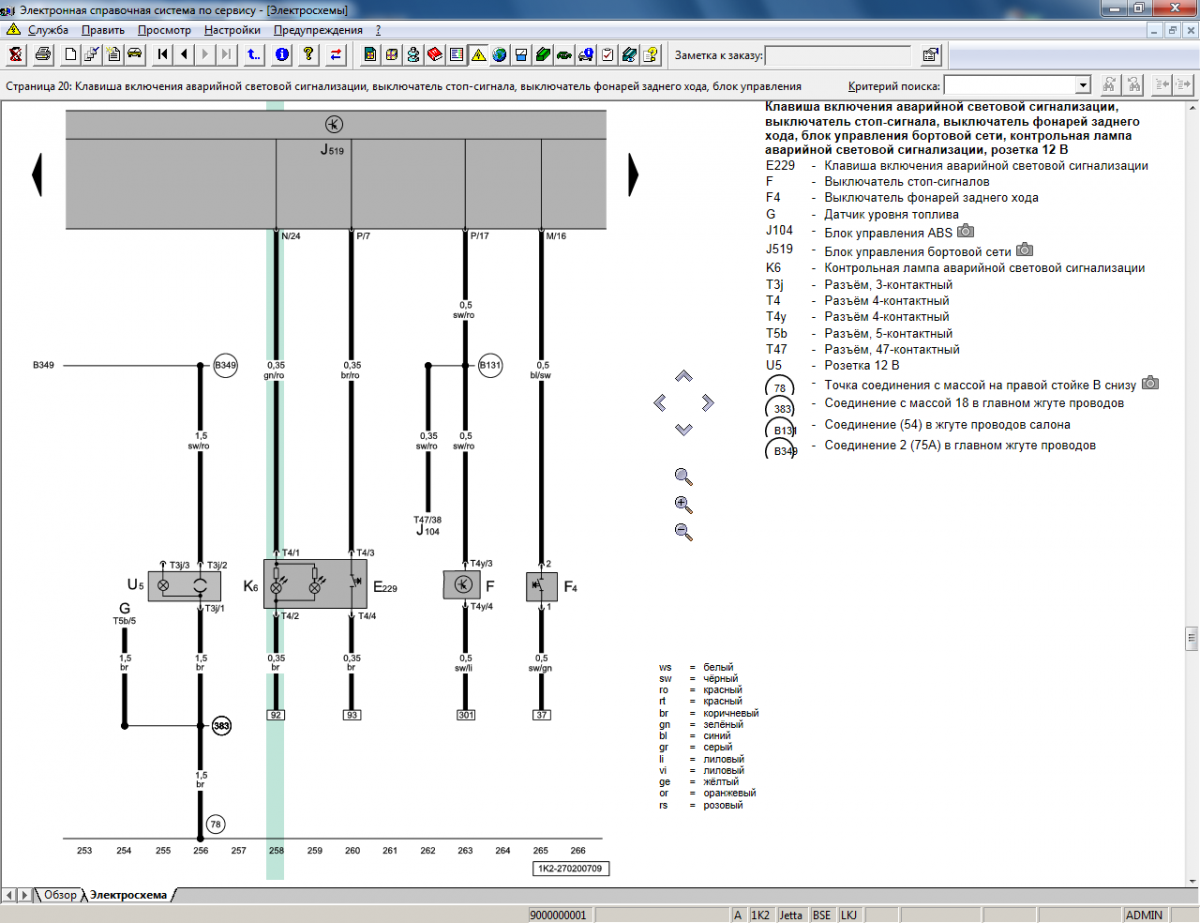Pan the diagram left with arrow

pyautogui.click(x=659, y=402)
